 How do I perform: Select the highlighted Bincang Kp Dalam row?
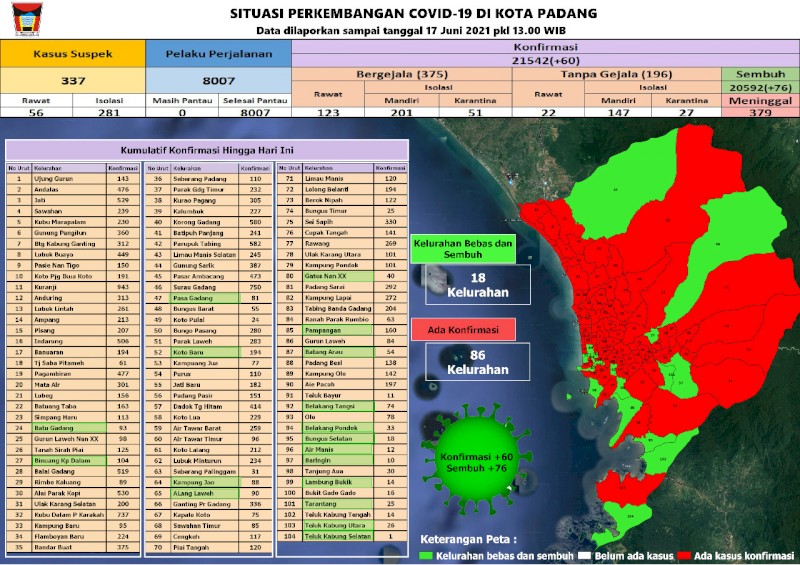[x=73, y=460]
